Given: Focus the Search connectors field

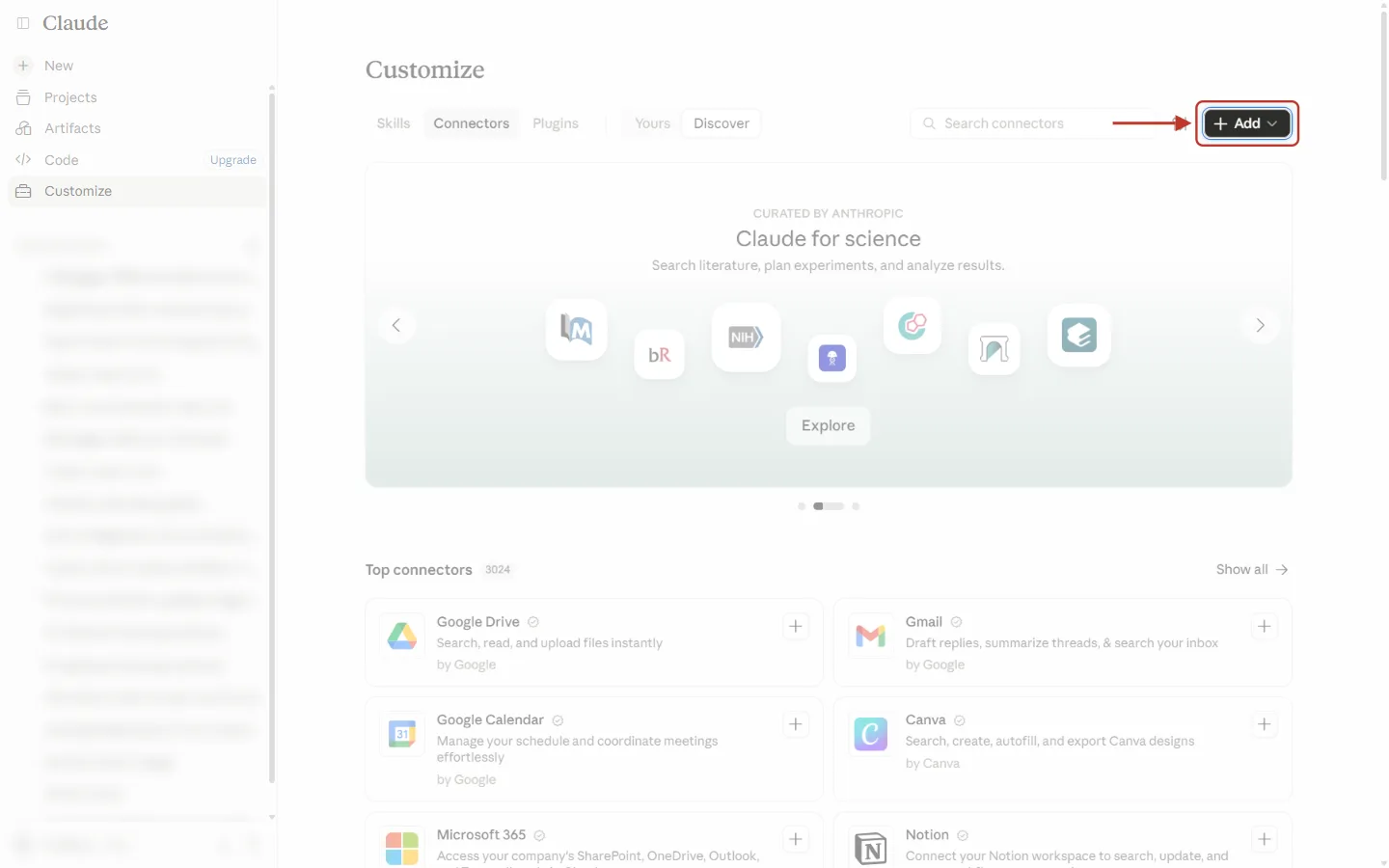Looking at the screenshot, I should pos(1032,123).
